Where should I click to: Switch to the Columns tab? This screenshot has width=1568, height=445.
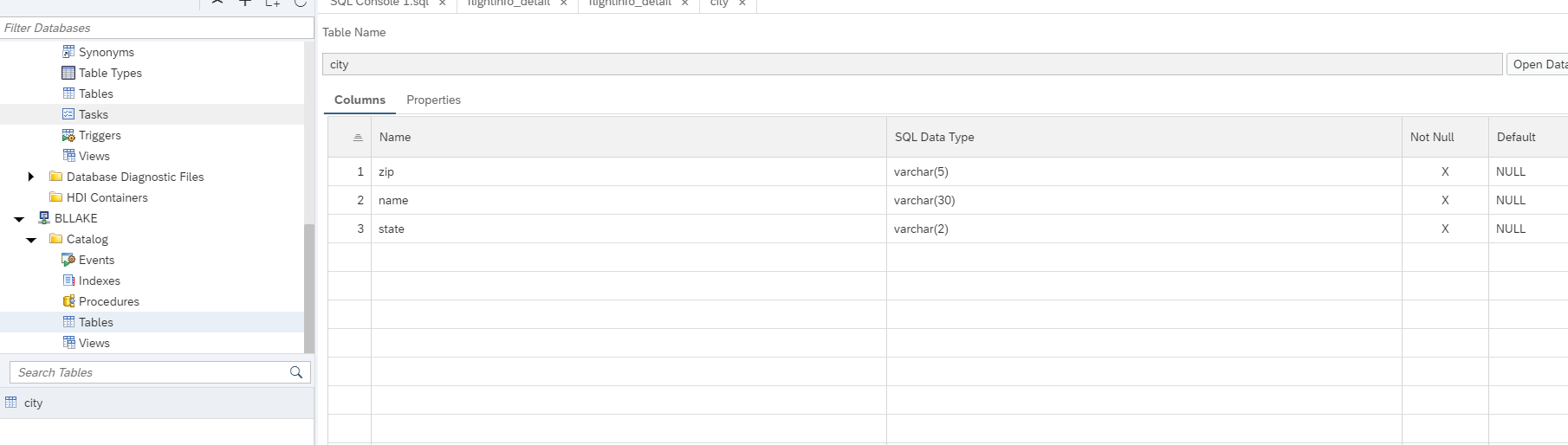[360, 100]
